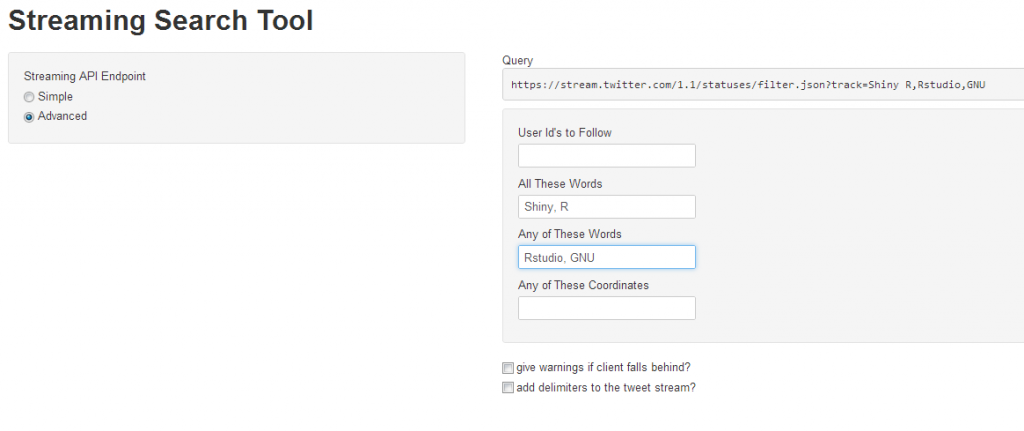Select the Advanced endpoint radio button
Screen dimensions: 1024x431
(29, 117)
